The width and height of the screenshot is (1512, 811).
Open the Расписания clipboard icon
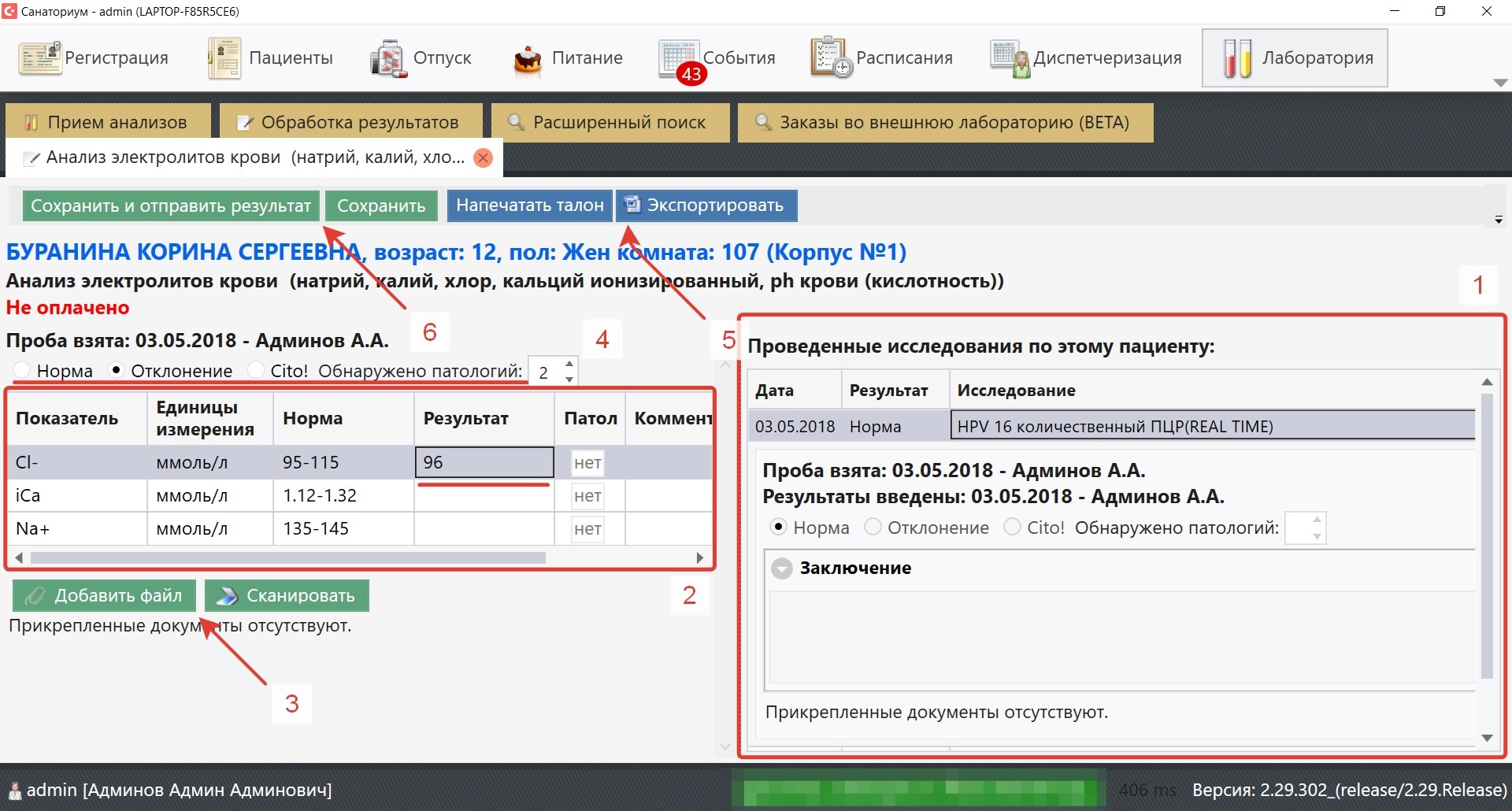click(831, 58)
